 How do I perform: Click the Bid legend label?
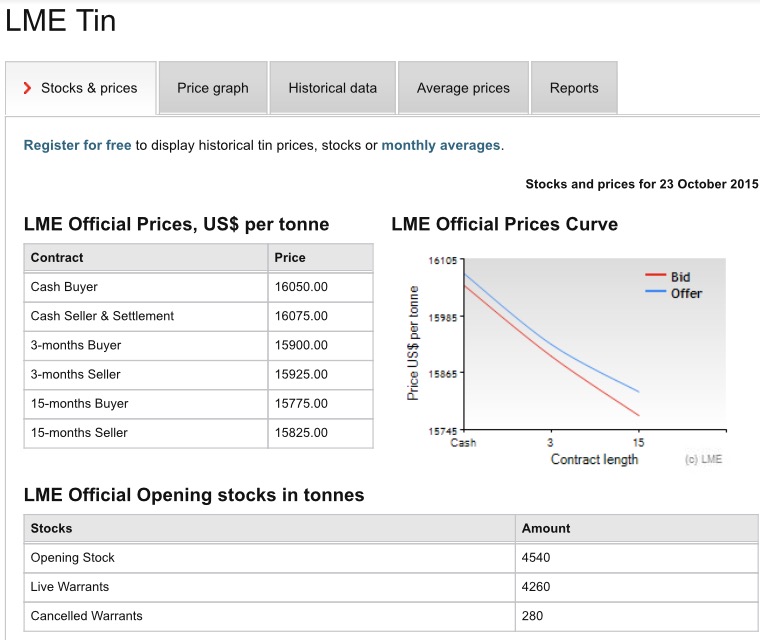(x=681, y=277)
